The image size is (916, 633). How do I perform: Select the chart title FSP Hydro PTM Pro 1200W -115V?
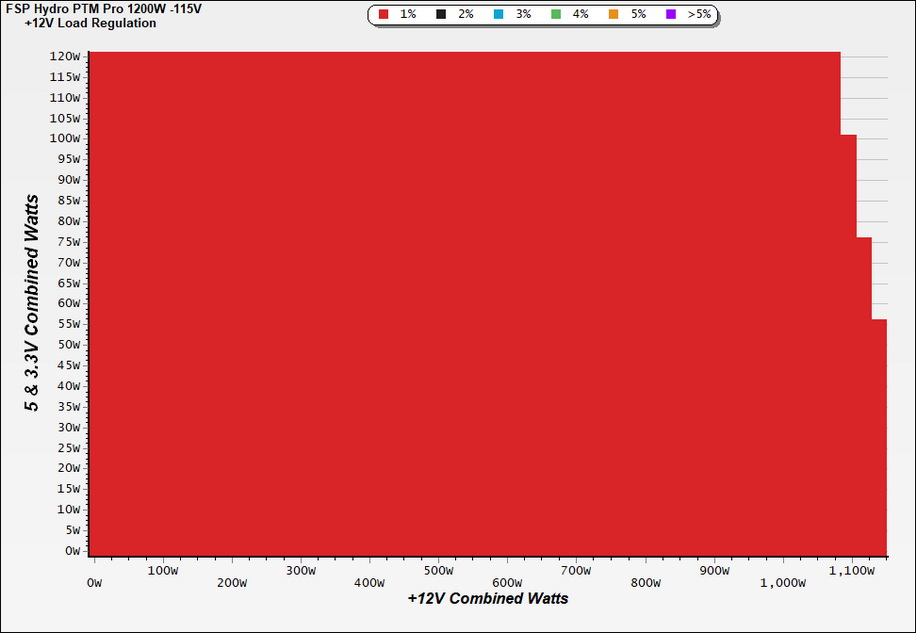(x=103, y=9)
